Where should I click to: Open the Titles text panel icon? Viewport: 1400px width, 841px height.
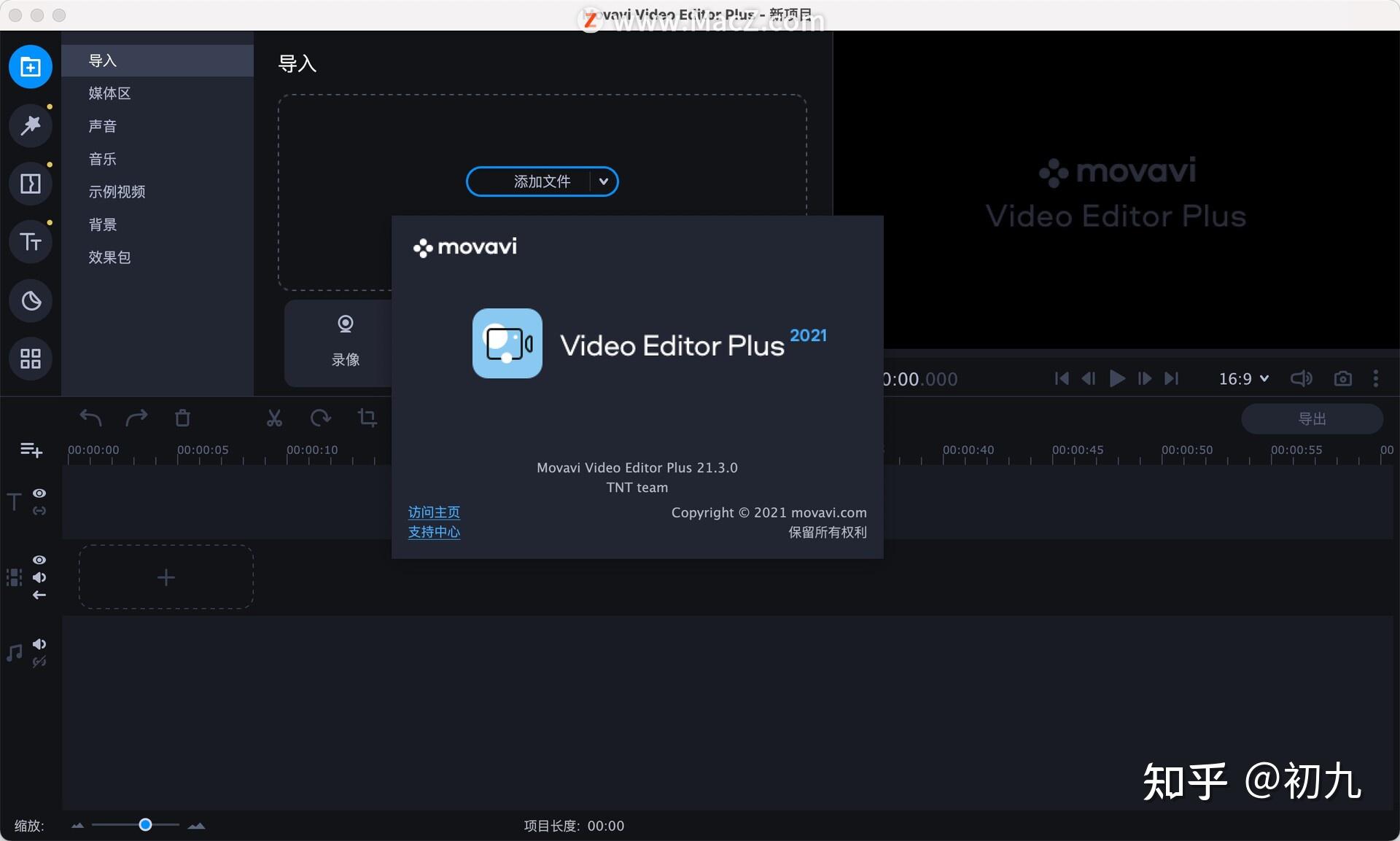[x=30, y=242]
